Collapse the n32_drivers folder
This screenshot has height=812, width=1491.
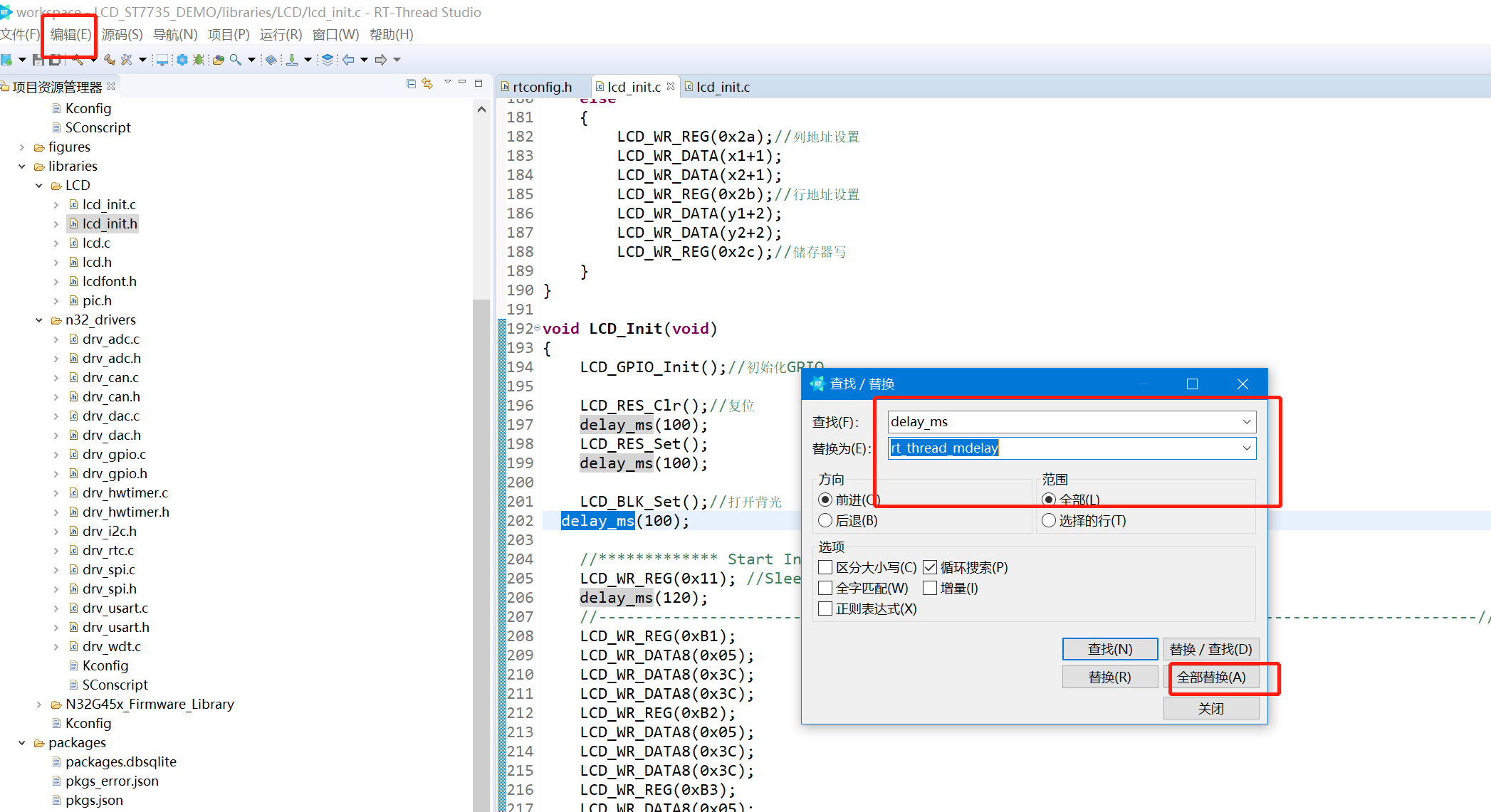point(39,320)
